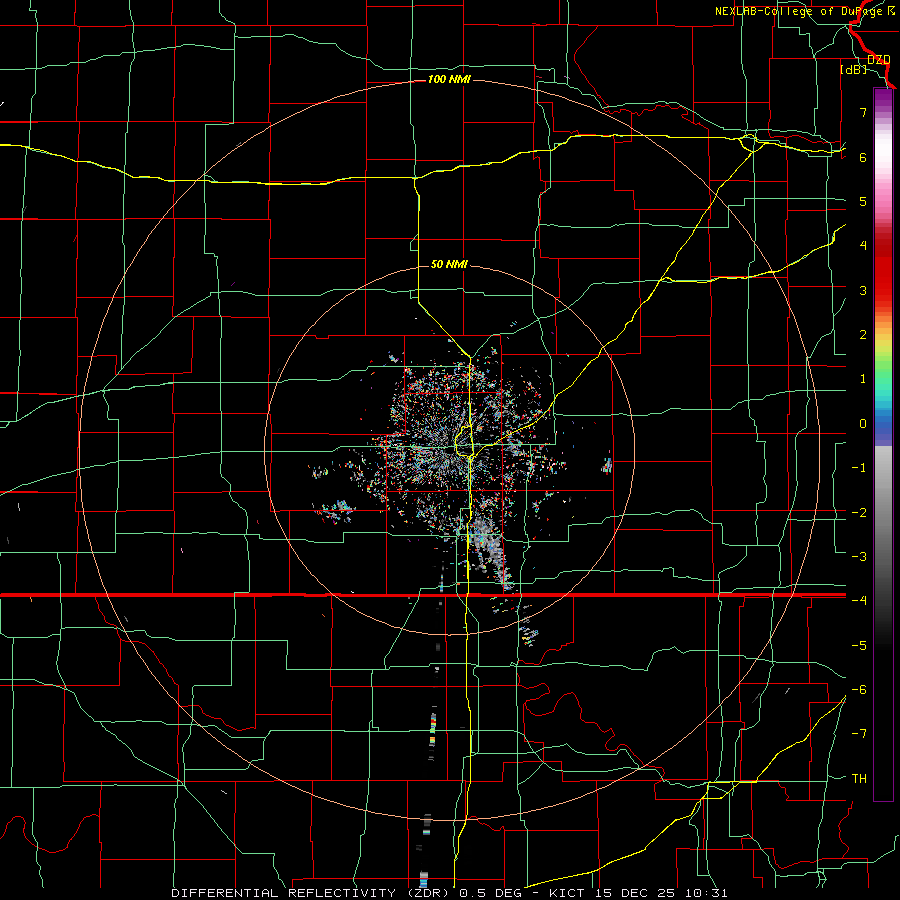Click the "-6" value on the color scale

859,689
